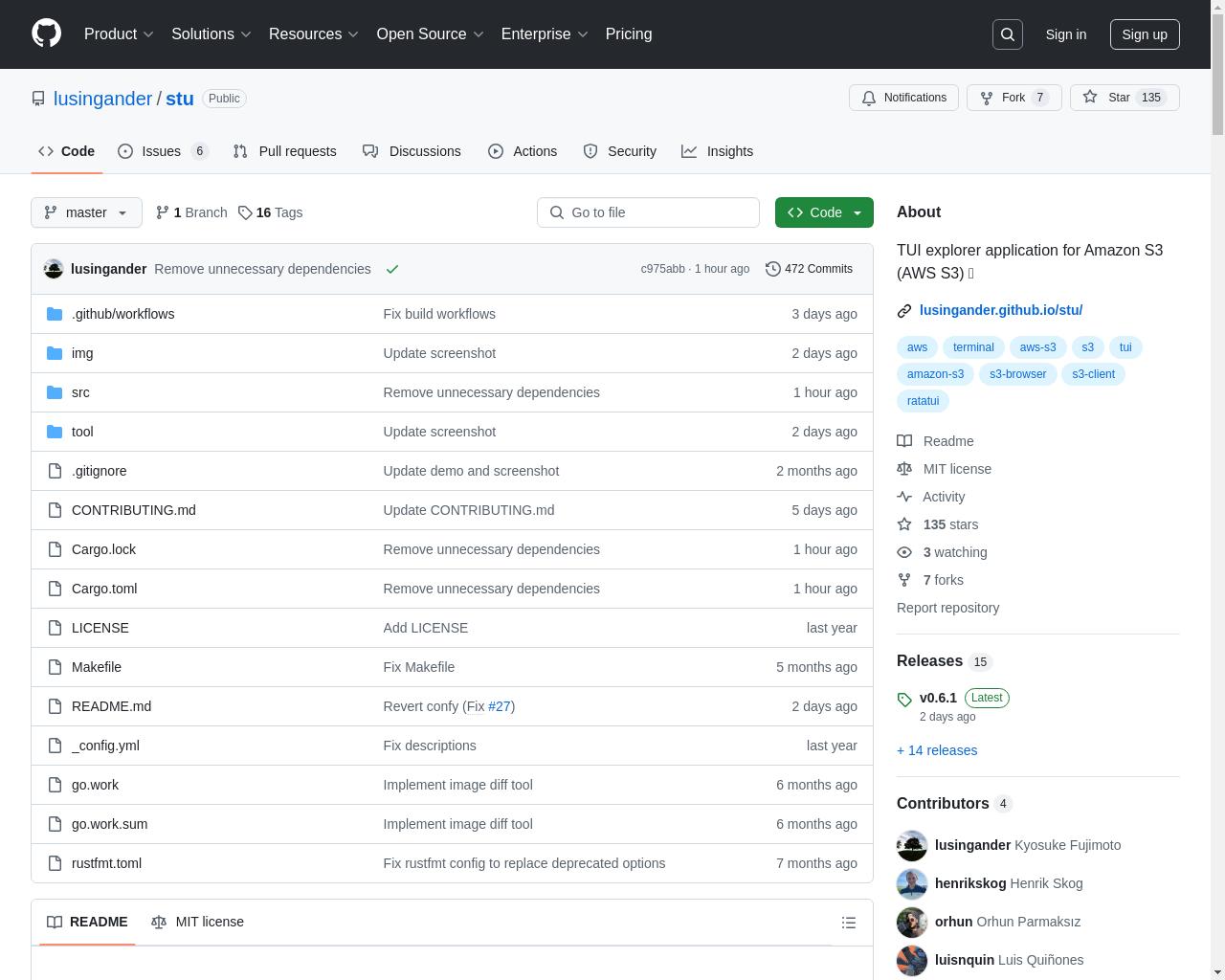Star the stu repository
The height and width of the screenshot is (980, 1225).
1125,98
